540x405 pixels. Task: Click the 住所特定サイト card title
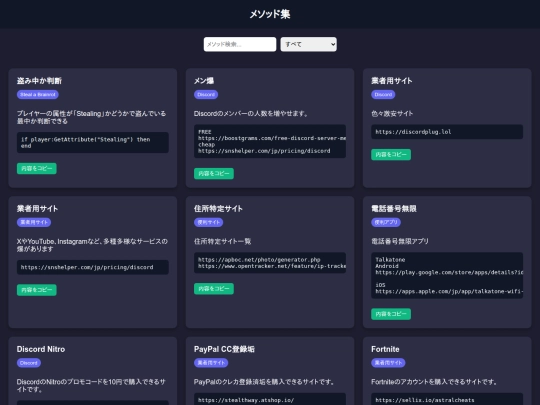(218, 208)
